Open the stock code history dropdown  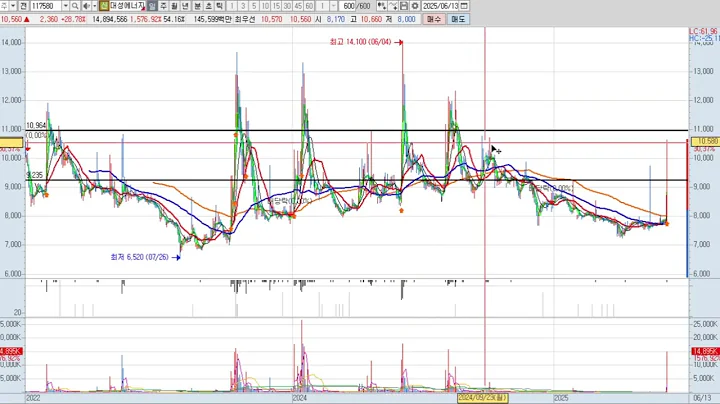tap(65, 6)
